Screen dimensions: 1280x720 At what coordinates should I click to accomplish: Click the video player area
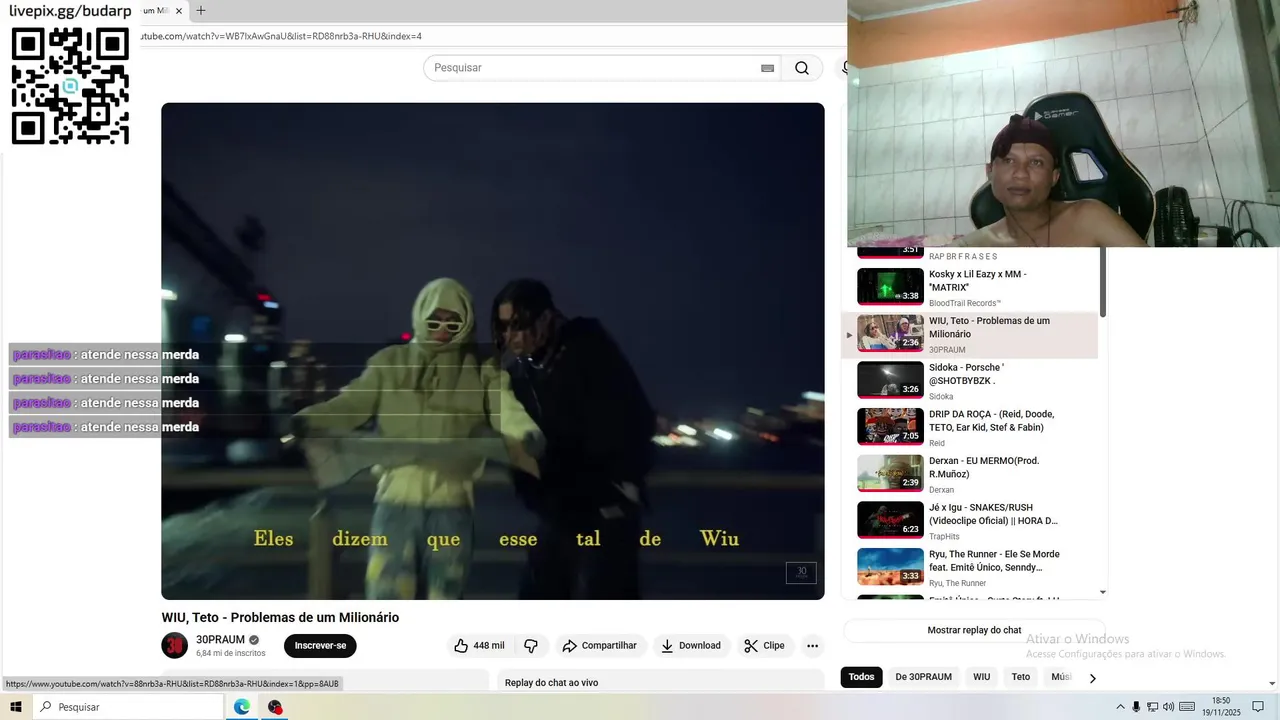(493, 351)
